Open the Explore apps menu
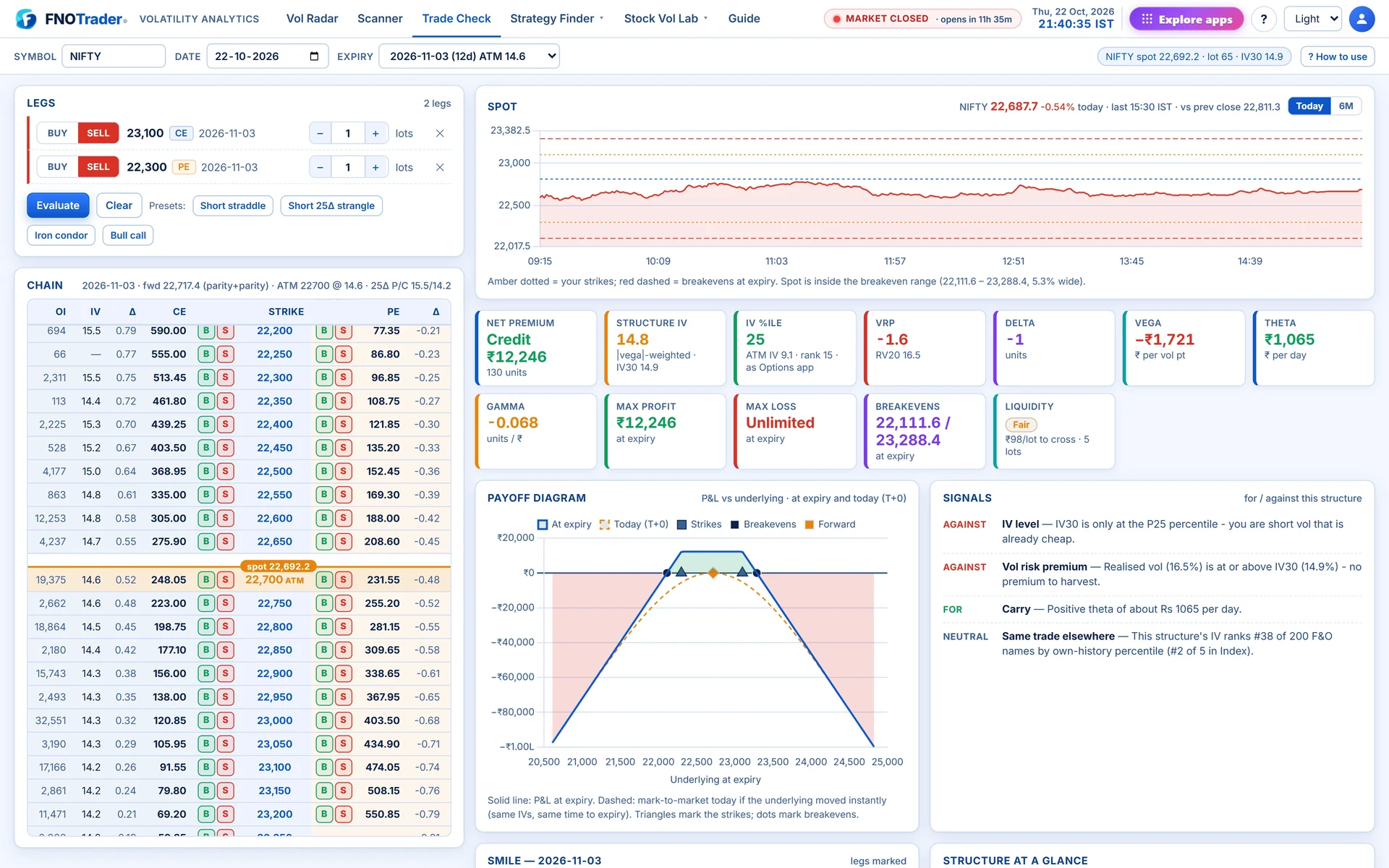 coord(1186,19)
